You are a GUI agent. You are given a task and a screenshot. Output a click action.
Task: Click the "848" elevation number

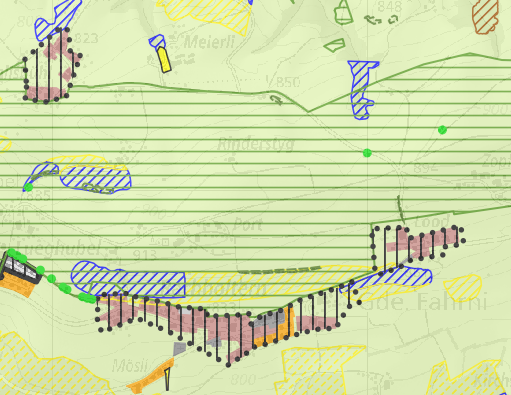click(x=390, y=7)
